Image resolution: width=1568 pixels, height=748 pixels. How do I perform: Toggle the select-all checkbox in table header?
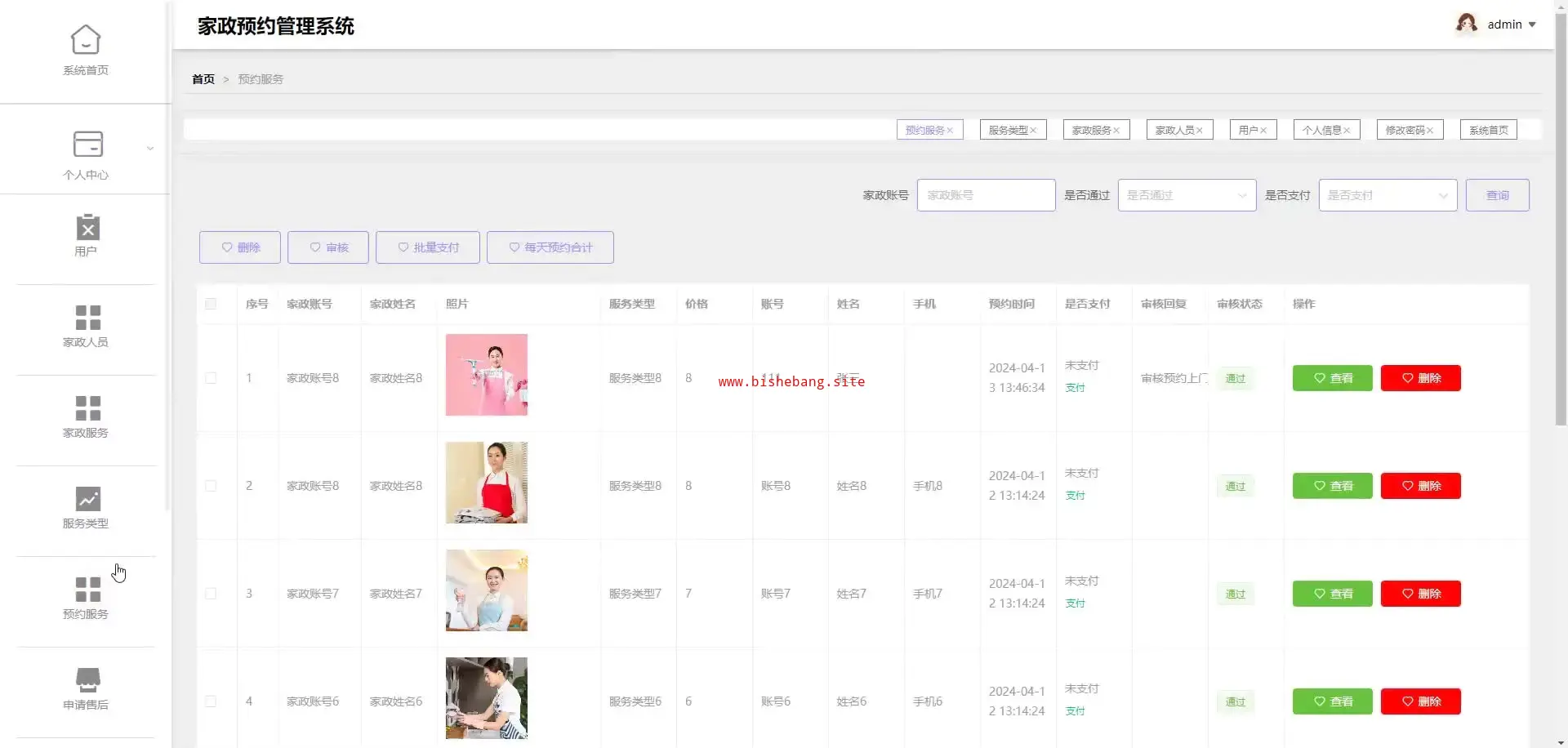point(211,304)
